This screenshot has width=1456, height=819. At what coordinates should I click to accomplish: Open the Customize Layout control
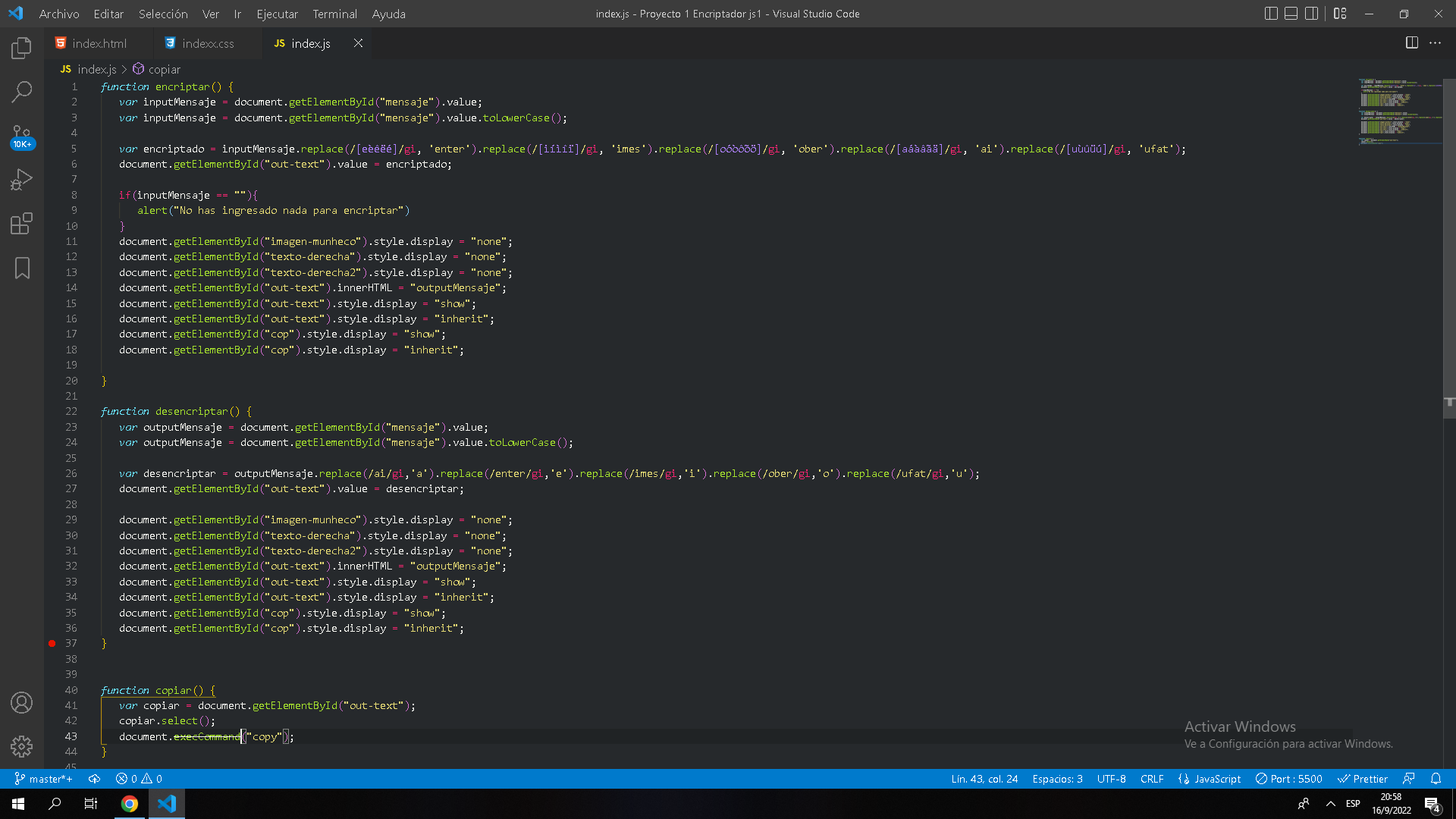1340,14
